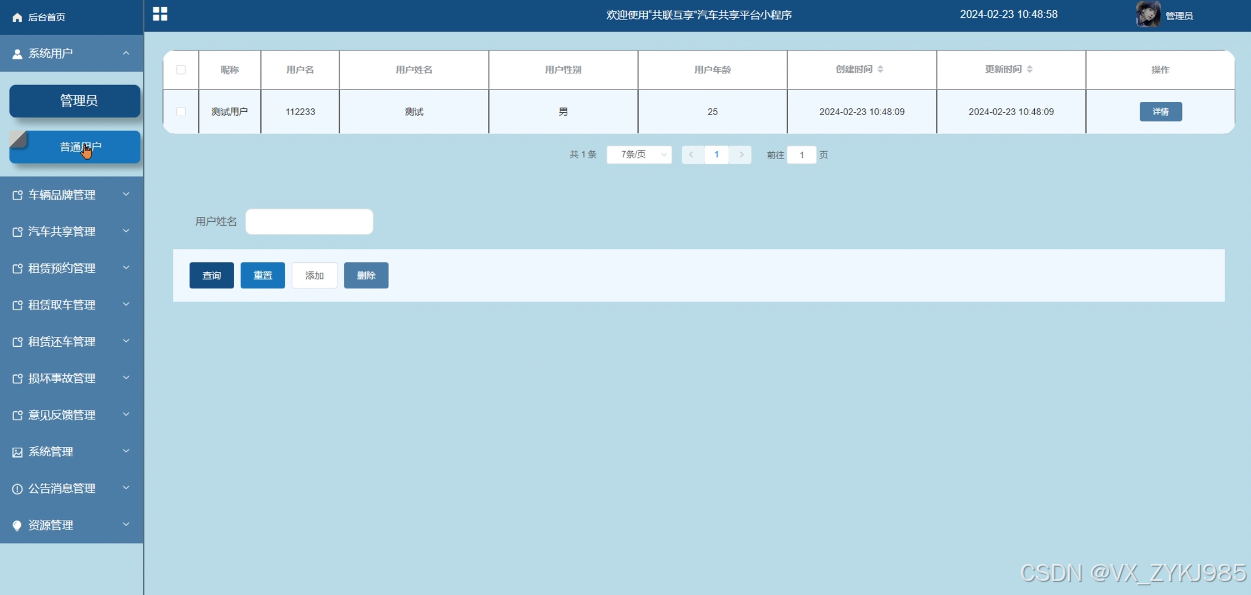Open the 后台首页 menu item
The width and height of the screenshot is (1251, 595).
coord(71,17)
